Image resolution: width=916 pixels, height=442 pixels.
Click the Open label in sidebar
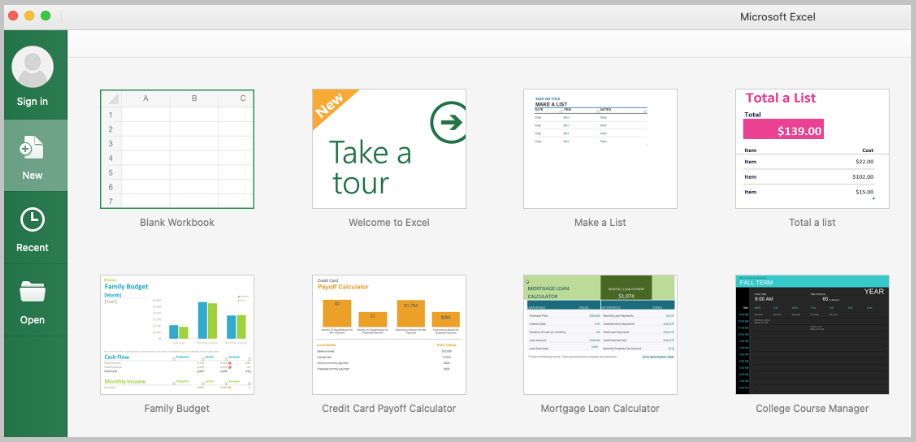pyautogui.click(x=32, y=320)
